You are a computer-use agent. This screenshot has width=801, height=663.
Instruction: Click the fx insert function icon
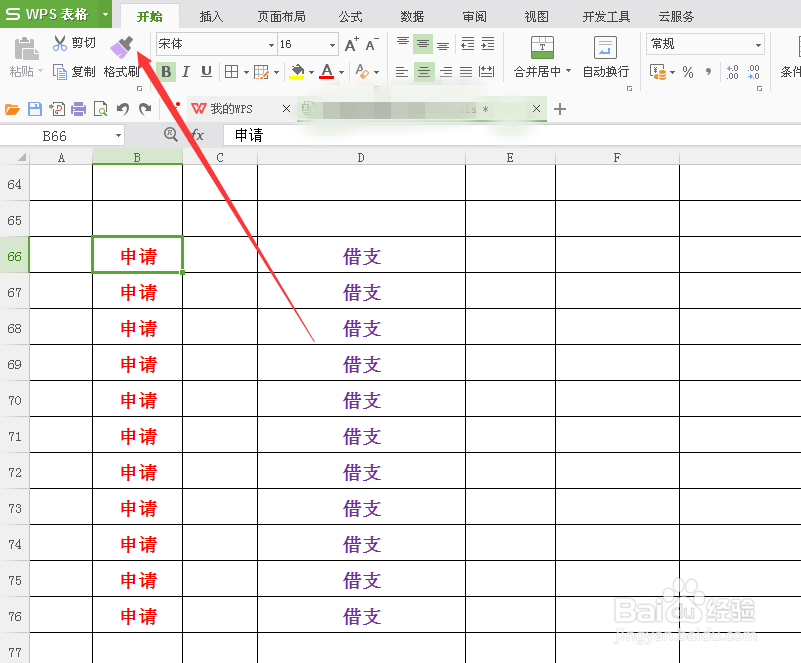(197, 135)
